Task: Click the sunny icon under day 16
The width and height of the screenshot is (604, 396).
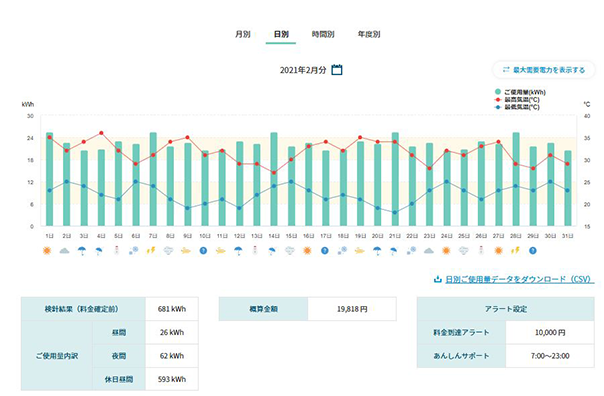Action: 307,251
